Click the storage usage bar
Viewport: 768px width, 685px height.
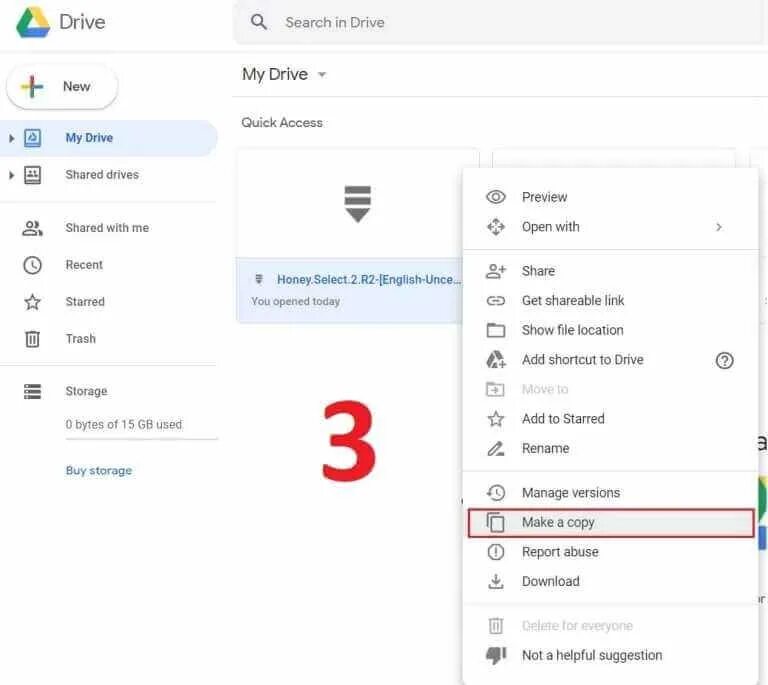click(x=142, y=439)
